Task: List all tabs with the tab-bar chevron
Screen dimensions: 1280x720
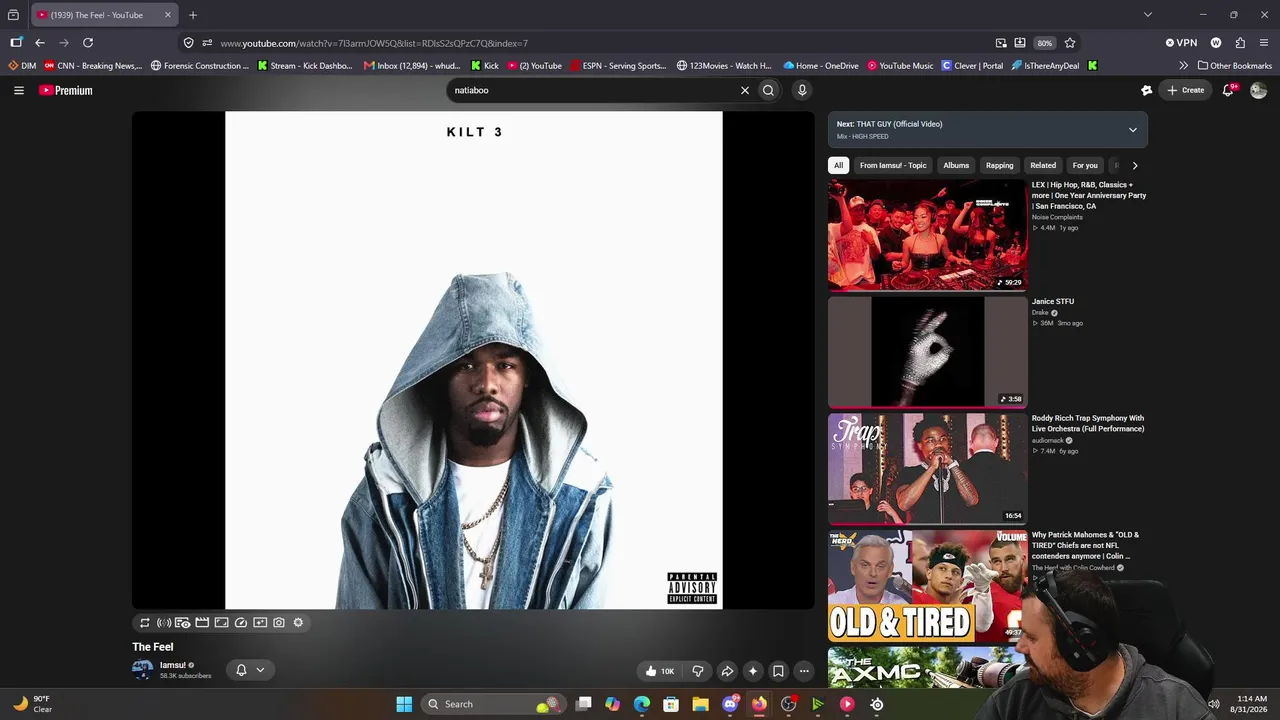Action: 1148,15
